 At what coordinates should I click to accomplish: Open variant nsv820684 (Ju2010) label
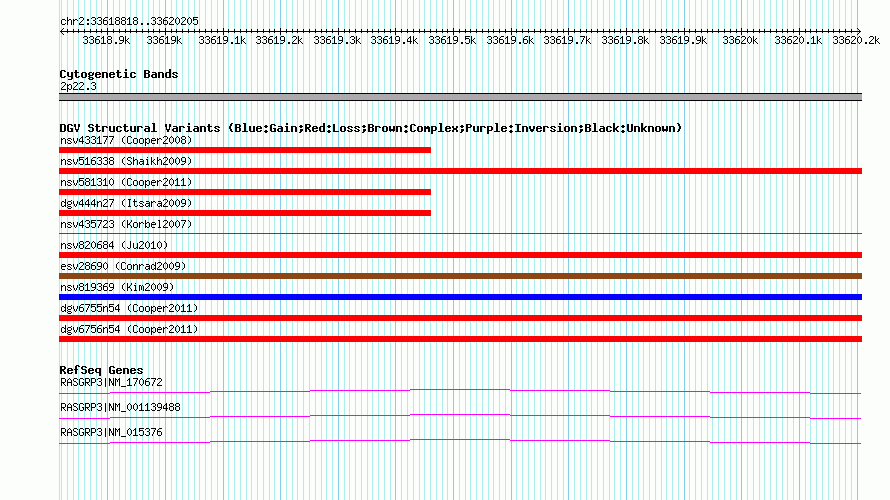tap(114, 245)
